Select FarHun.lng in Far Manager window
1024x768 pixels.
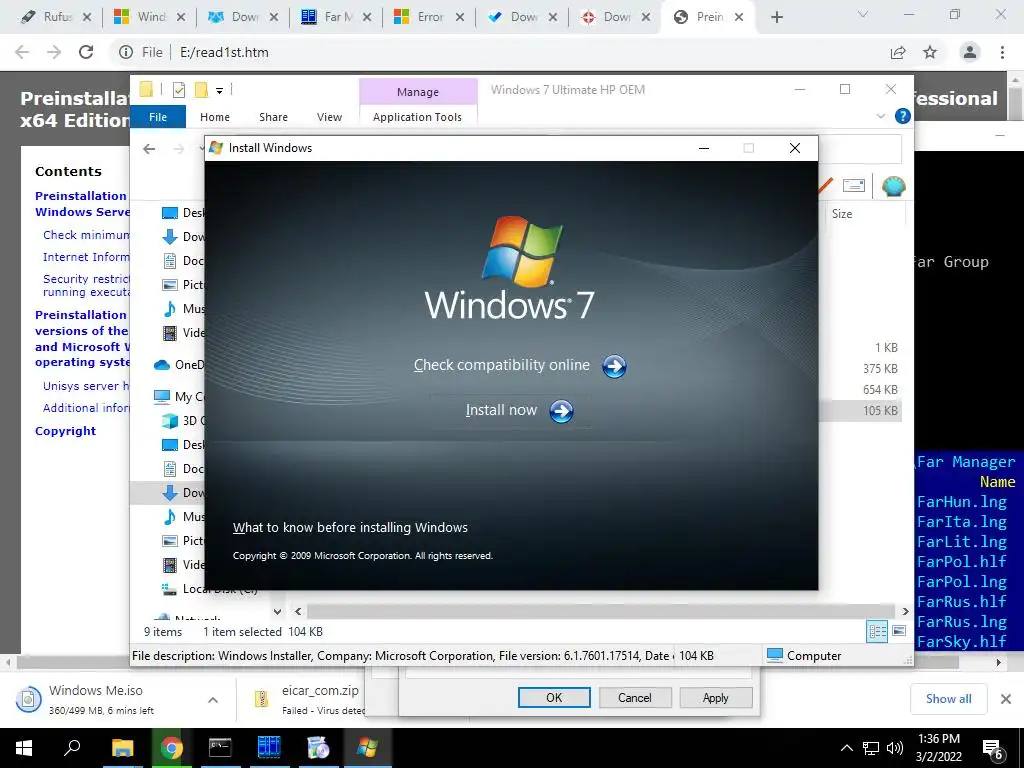point(962,502)
